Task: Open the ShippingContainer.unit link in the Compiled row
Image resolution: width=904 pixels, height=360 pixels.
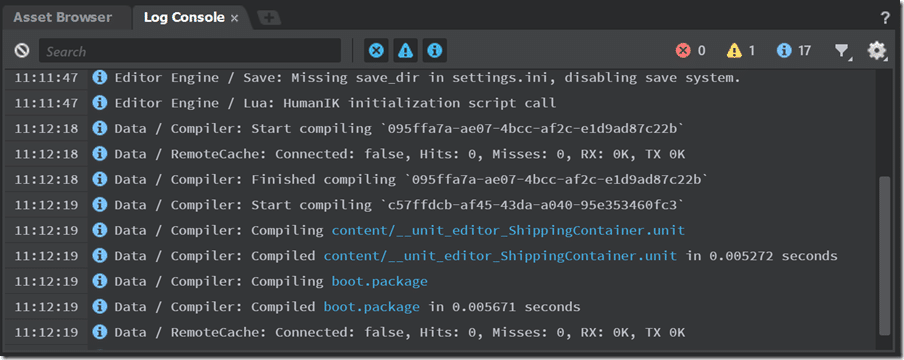Action: 500,256
